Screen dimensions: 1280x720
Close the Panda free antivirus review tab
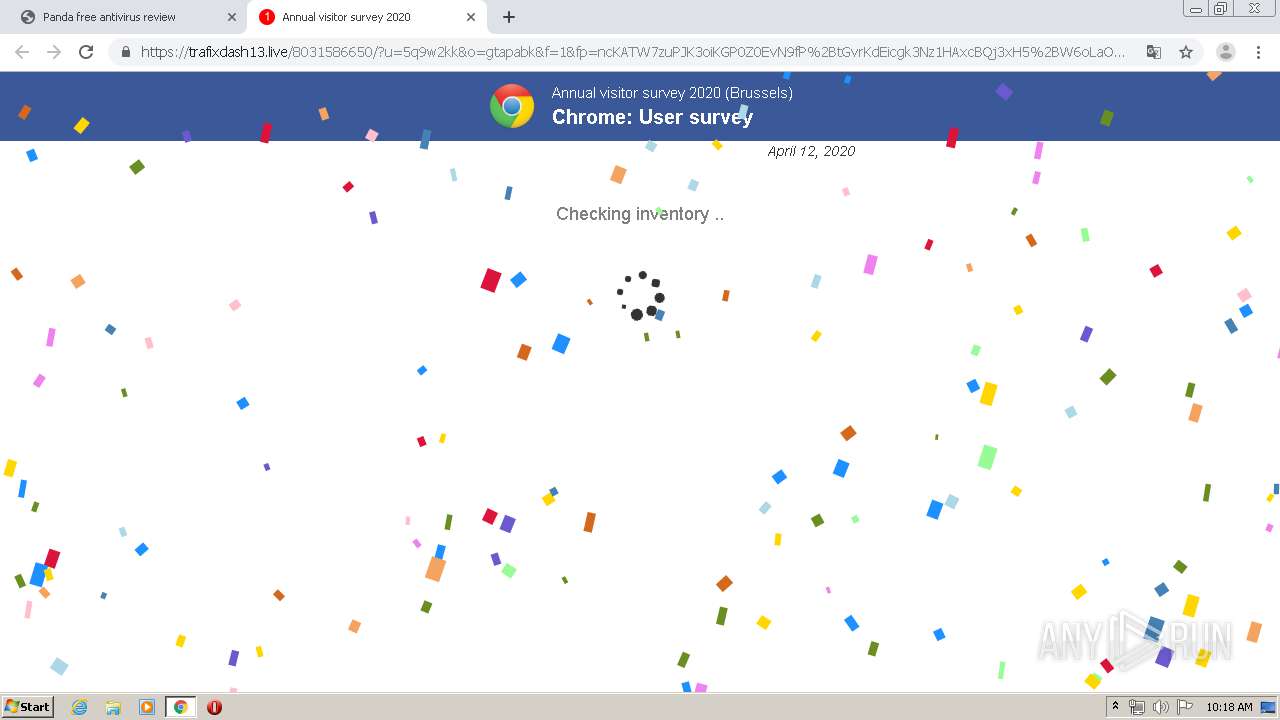click(232, 17)
